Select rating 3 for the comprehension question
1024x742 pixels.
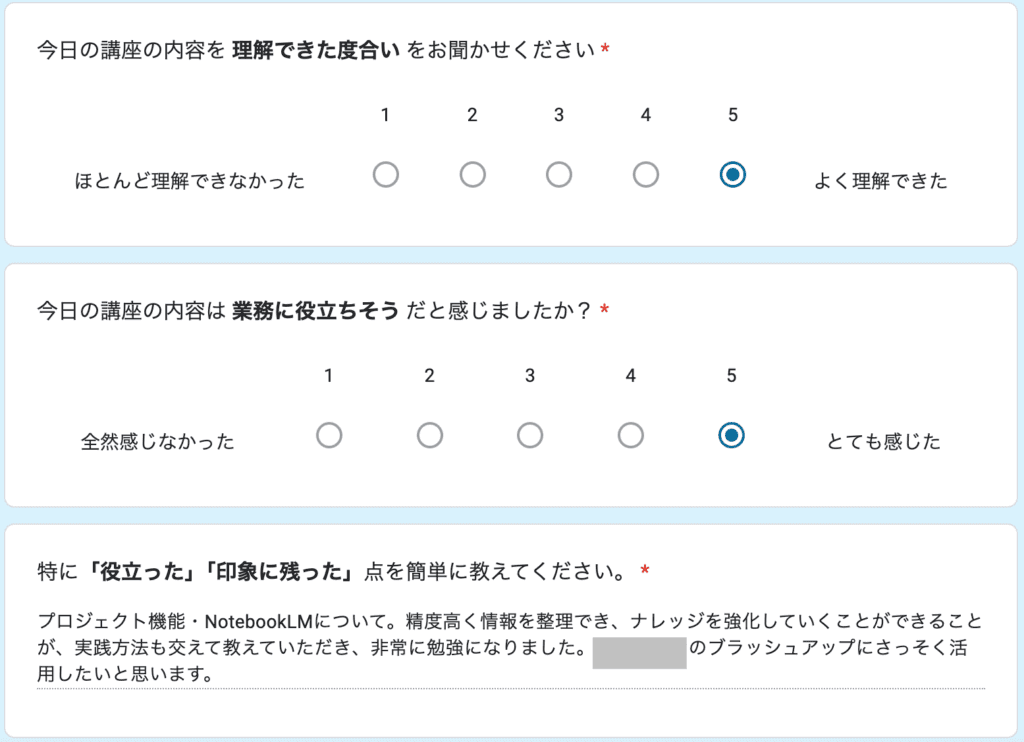559,174
